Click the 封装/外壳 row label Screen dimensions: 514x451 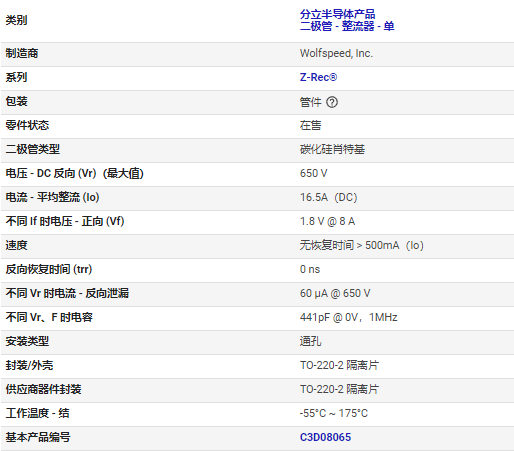coord(29,365)
